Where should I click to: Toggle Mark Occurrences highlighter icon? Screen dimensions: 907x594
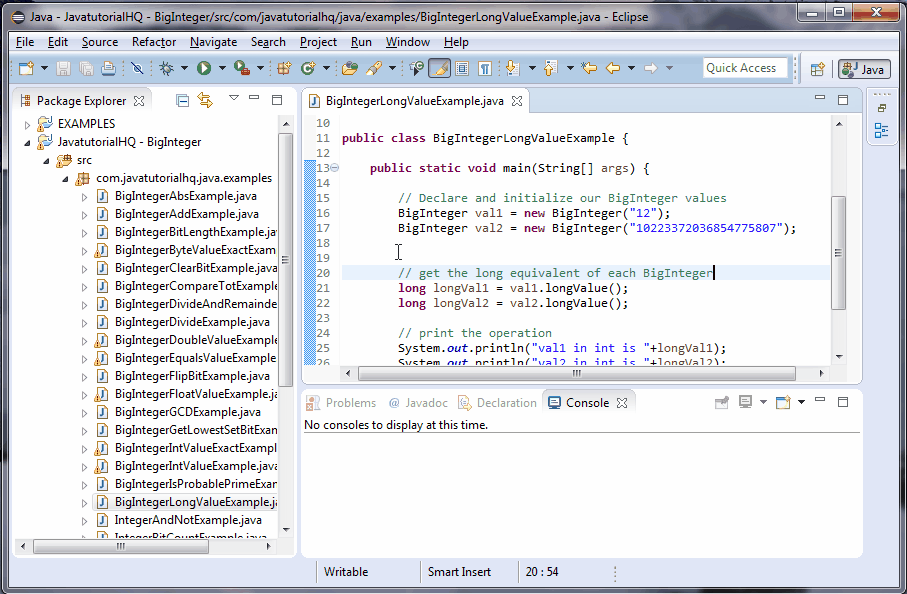438,69
